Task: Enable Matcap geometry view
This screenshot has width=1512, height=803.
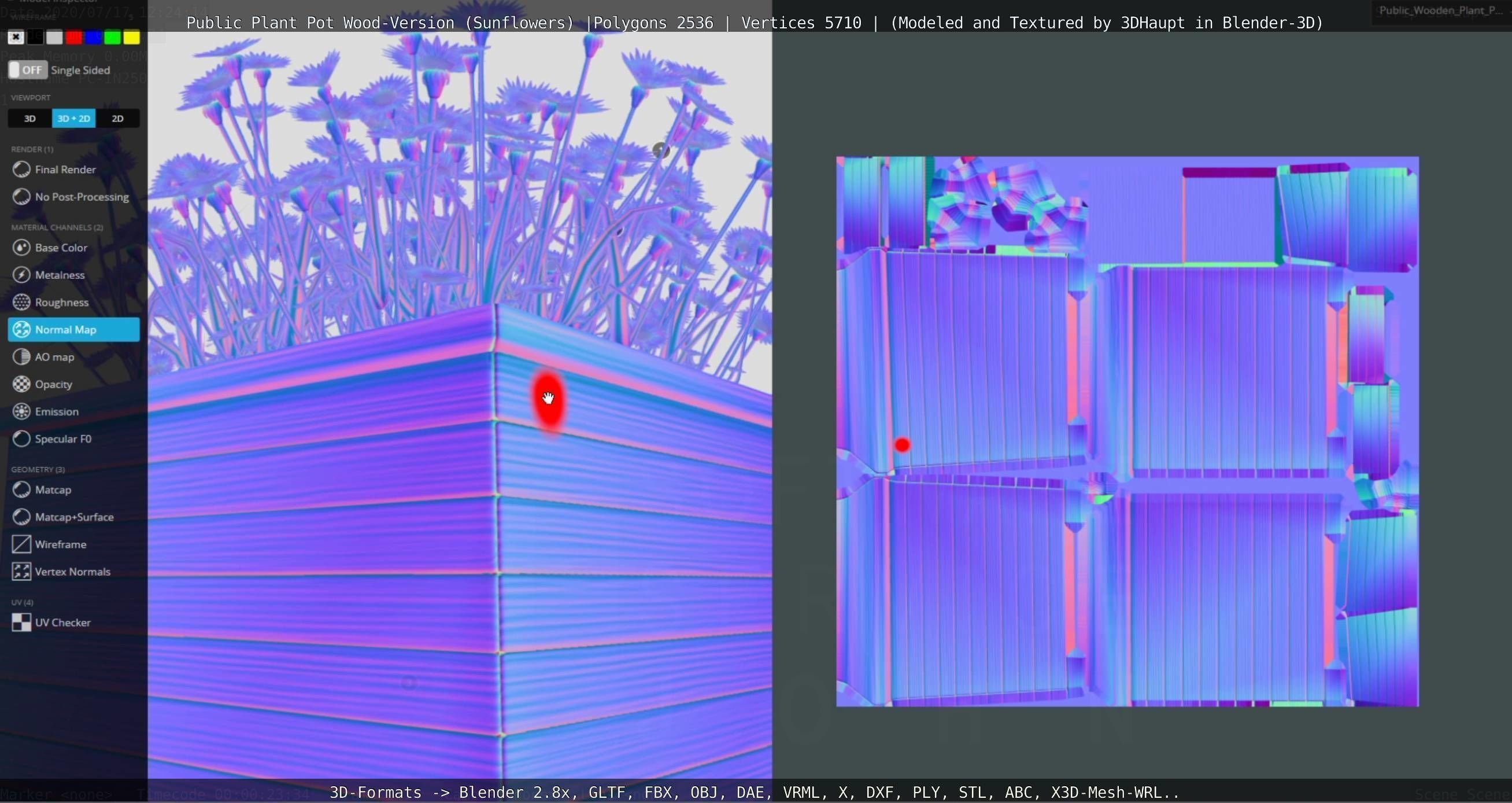Action: 52,490
